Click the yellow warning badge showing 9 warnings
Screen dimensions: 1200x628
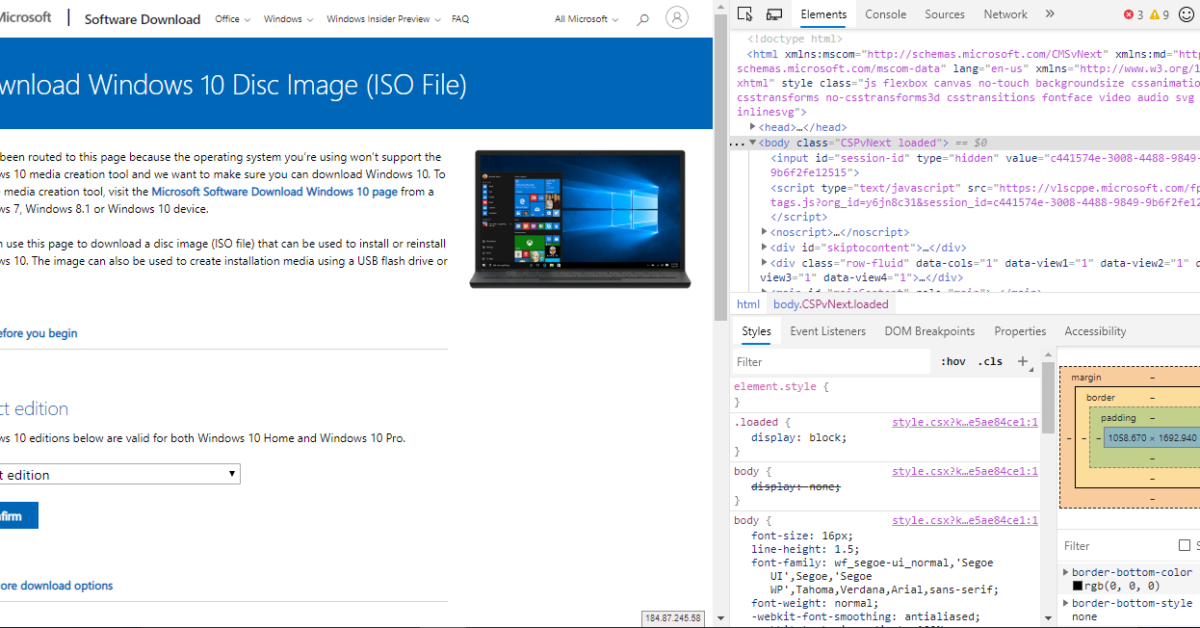1153,14
